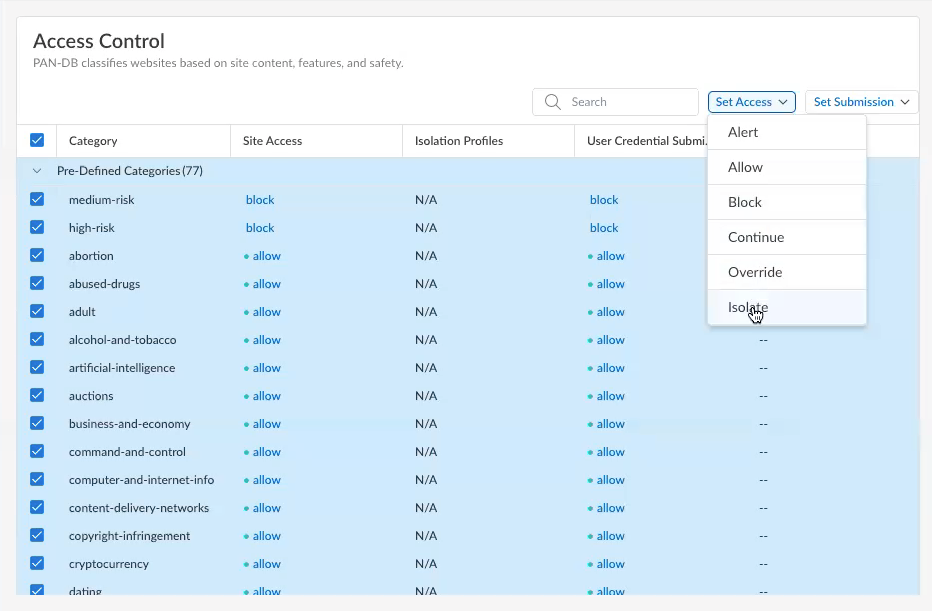Select Allow from the Set Access menu
Viewport: 932px width, 611px height.
coord(745,167)
